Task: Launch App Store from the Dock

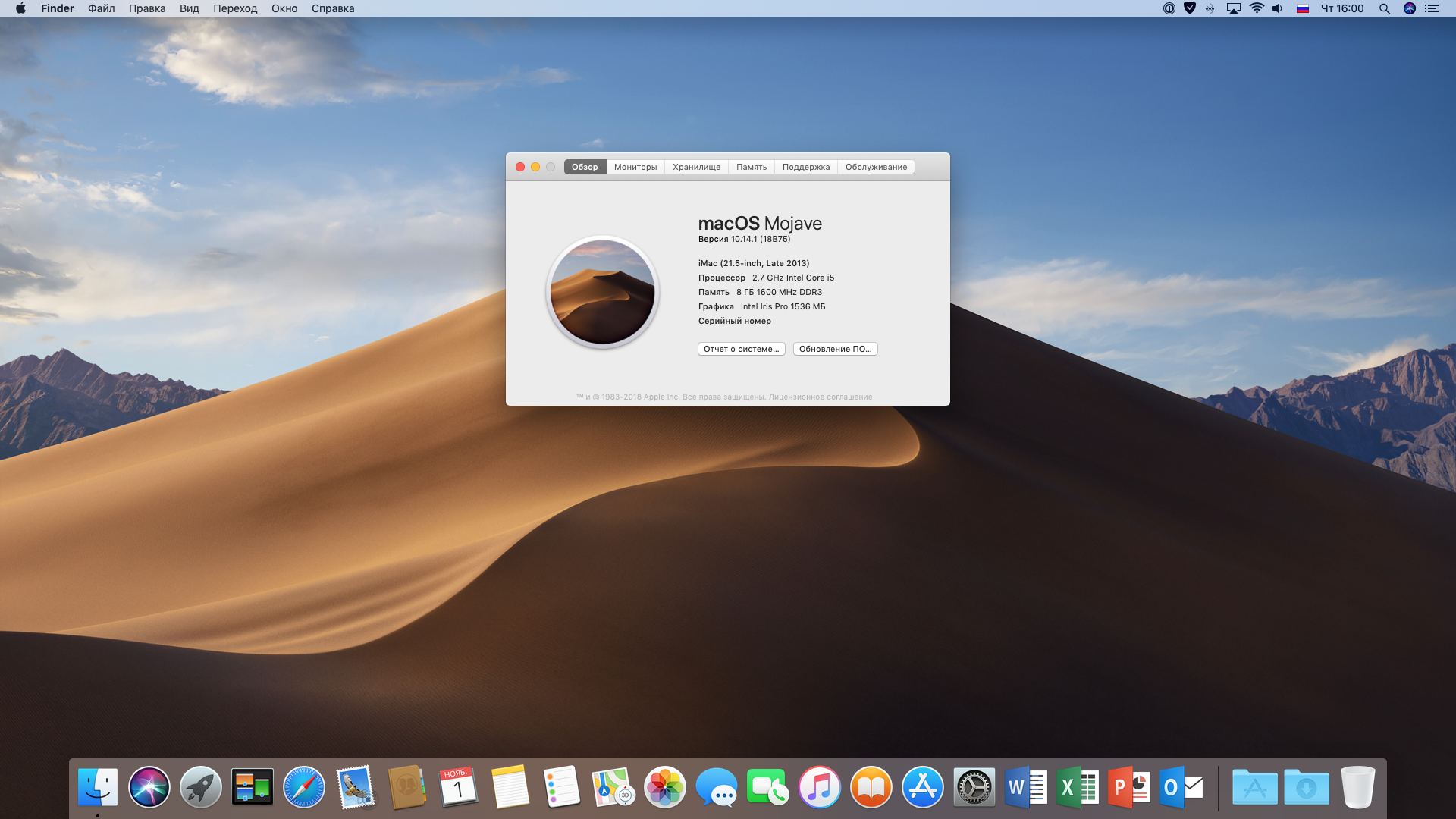Action: (923, 787)
